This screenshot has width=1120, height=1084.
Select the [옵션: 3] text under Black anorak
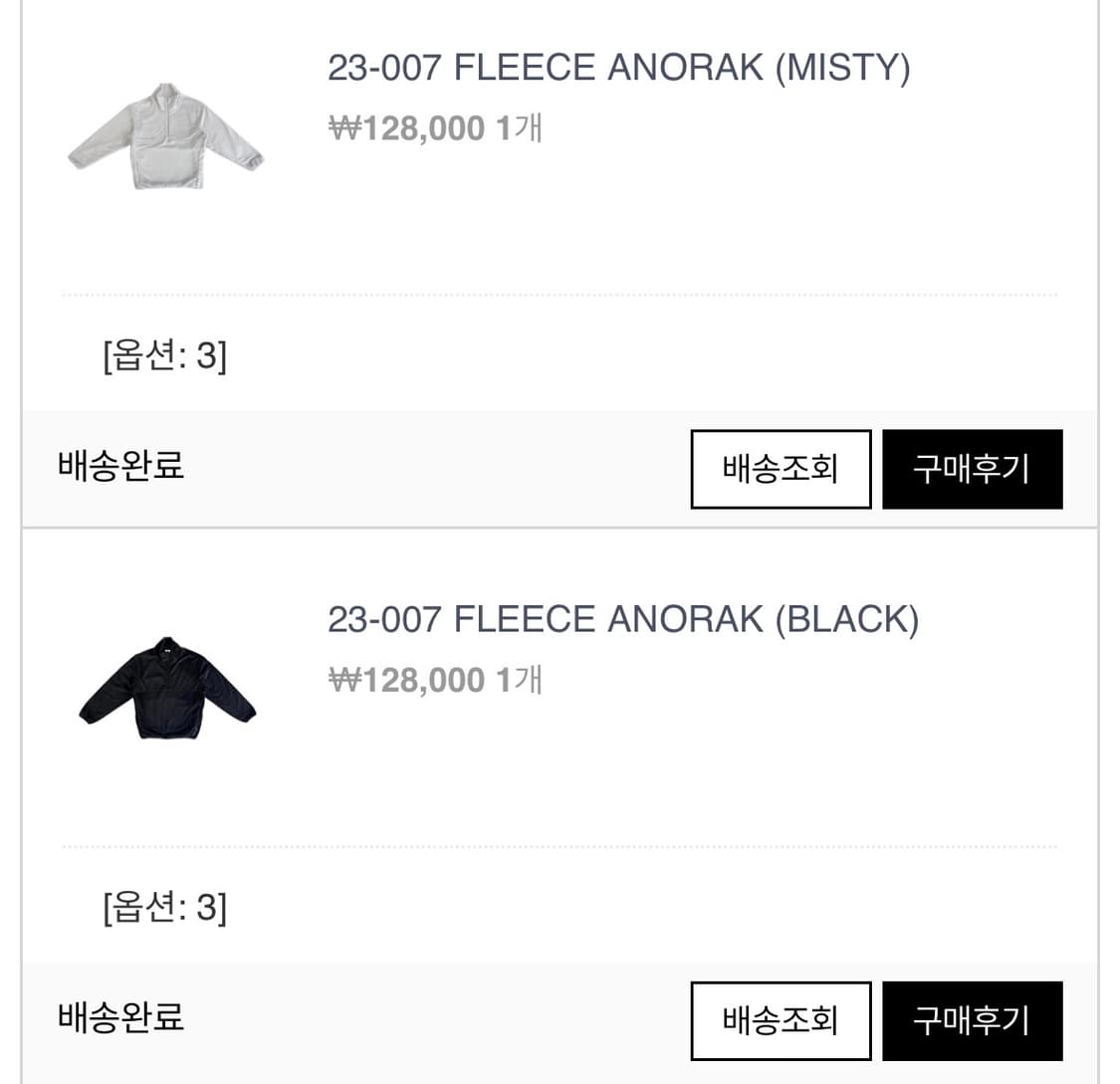[x=164, y=907]
